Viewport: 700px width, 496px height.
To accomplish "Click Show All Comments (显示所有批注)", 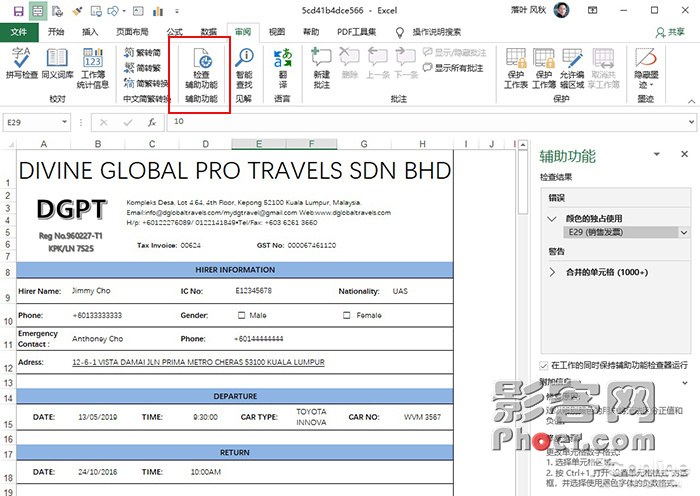I will tap(453, 68).
